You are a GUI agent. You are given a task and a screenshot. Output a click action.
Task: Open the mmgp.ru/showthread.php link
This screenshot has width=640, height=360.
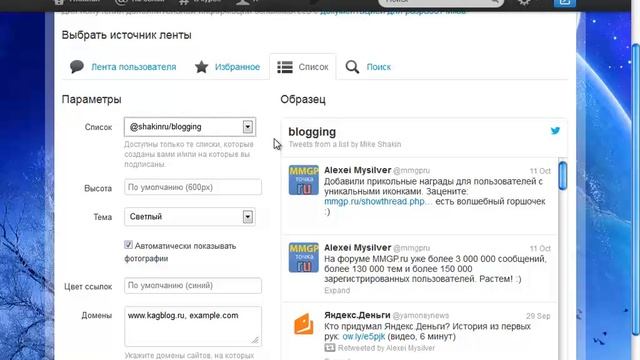point(378,202)
